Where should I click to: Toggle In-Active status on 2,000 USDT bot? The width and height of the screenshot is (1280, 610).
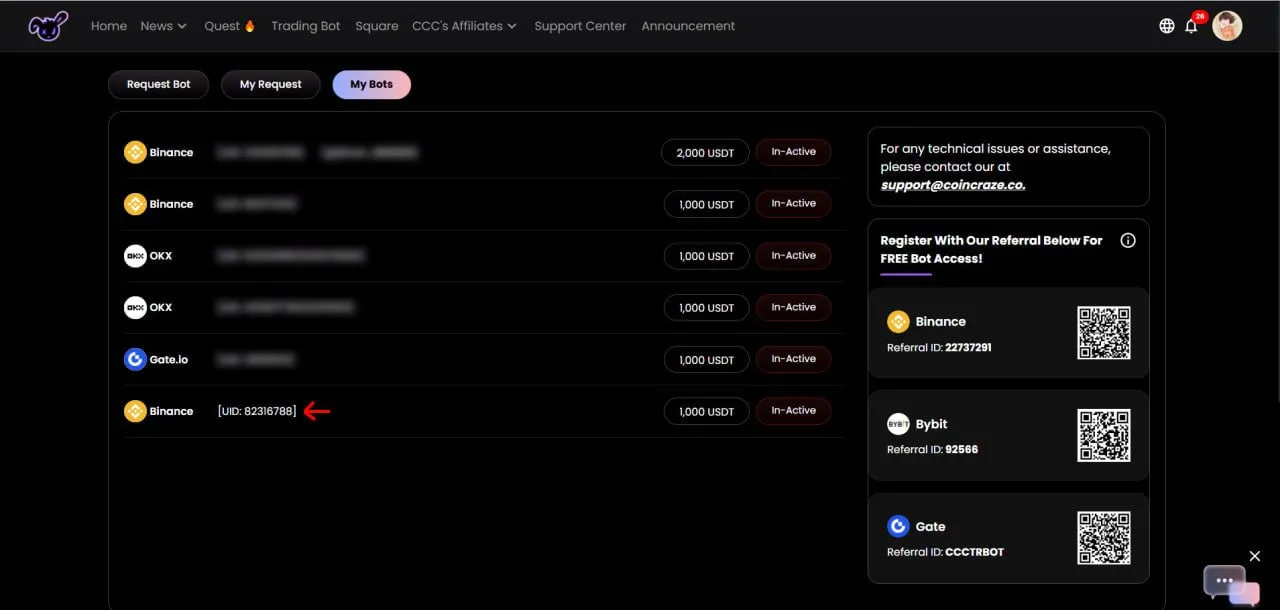click(x=793, y=152)
